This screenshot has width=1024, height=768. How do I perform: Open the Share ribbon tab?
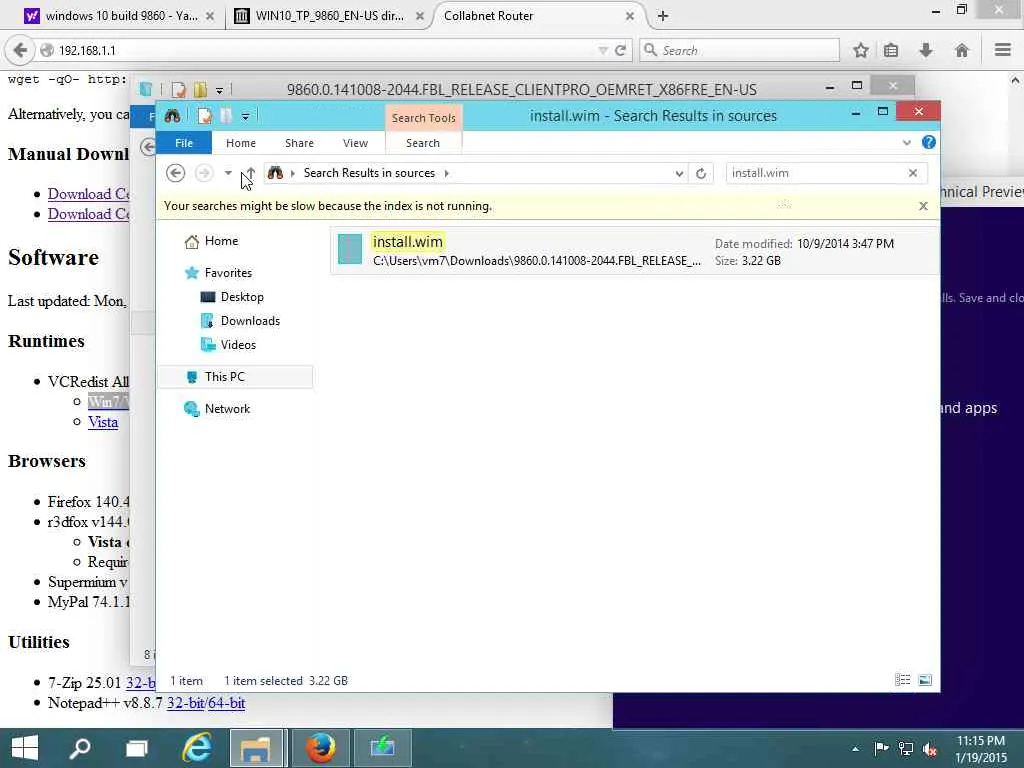[x=299, y=143]
